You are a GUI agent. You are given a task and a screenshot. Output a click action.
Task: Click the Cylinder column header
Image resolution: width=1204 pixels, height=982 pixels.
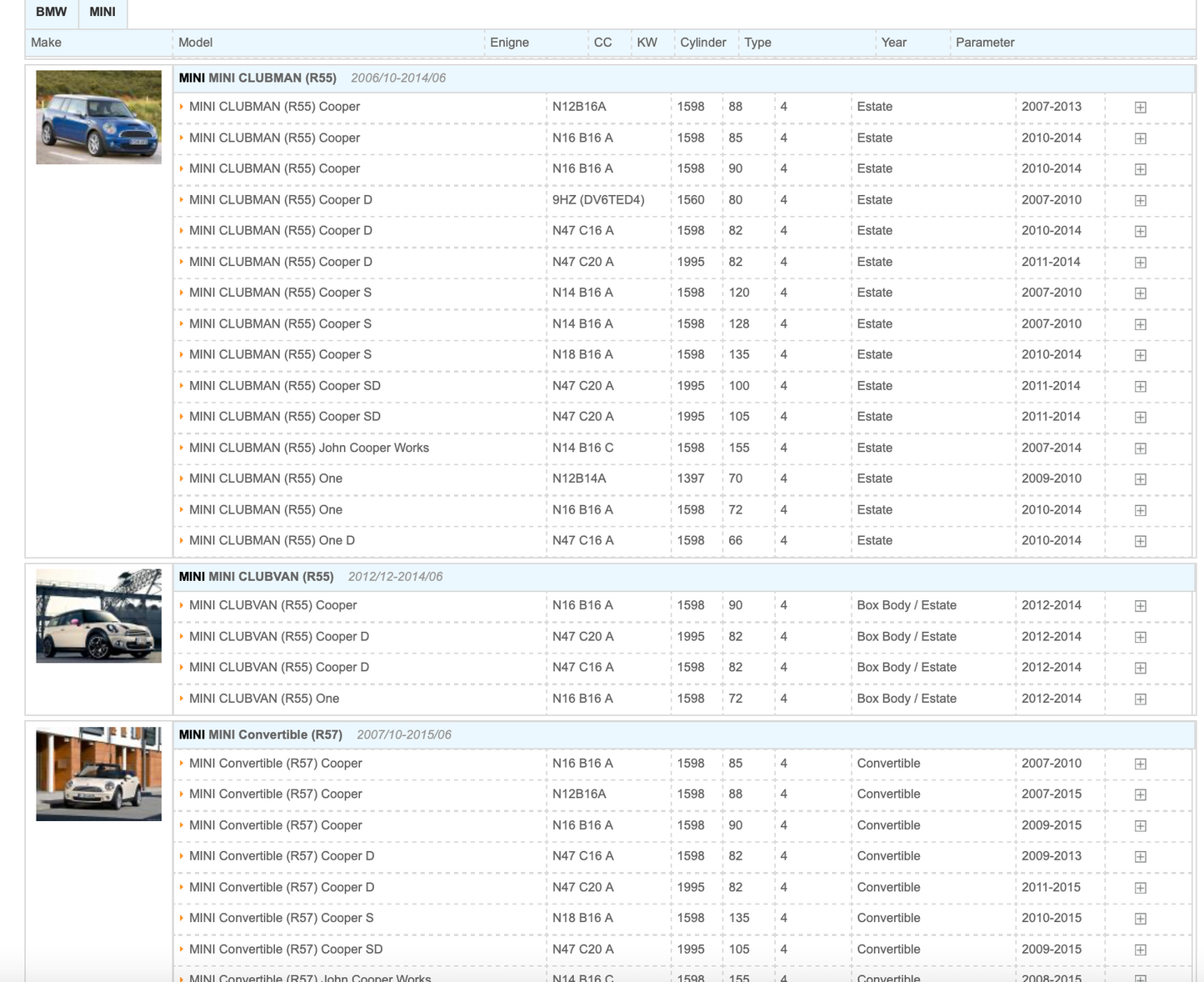click(703, 43)
